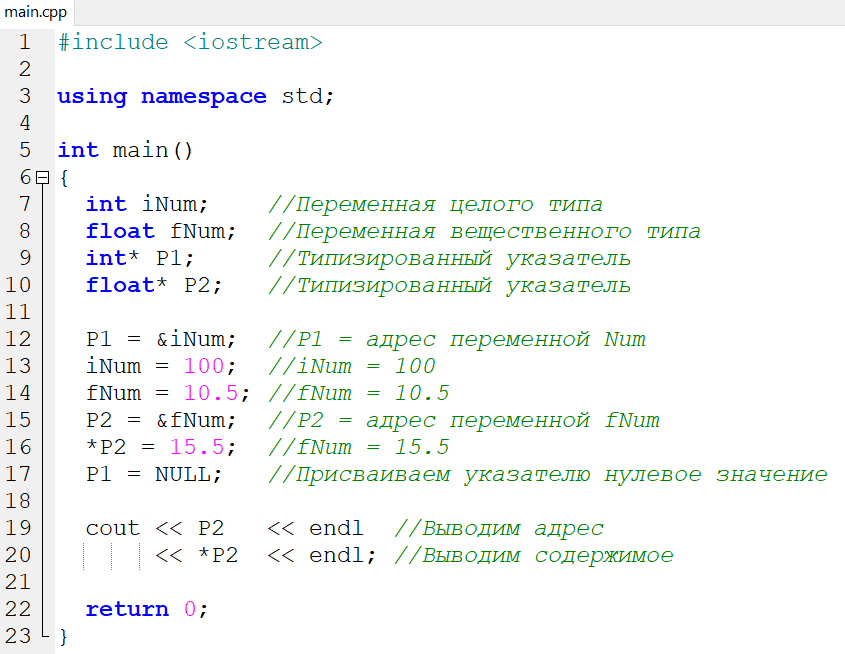This screenshot has width=845, height=654.
Task: Click '&fNum;' on line 15
Action: pos(196,420)
